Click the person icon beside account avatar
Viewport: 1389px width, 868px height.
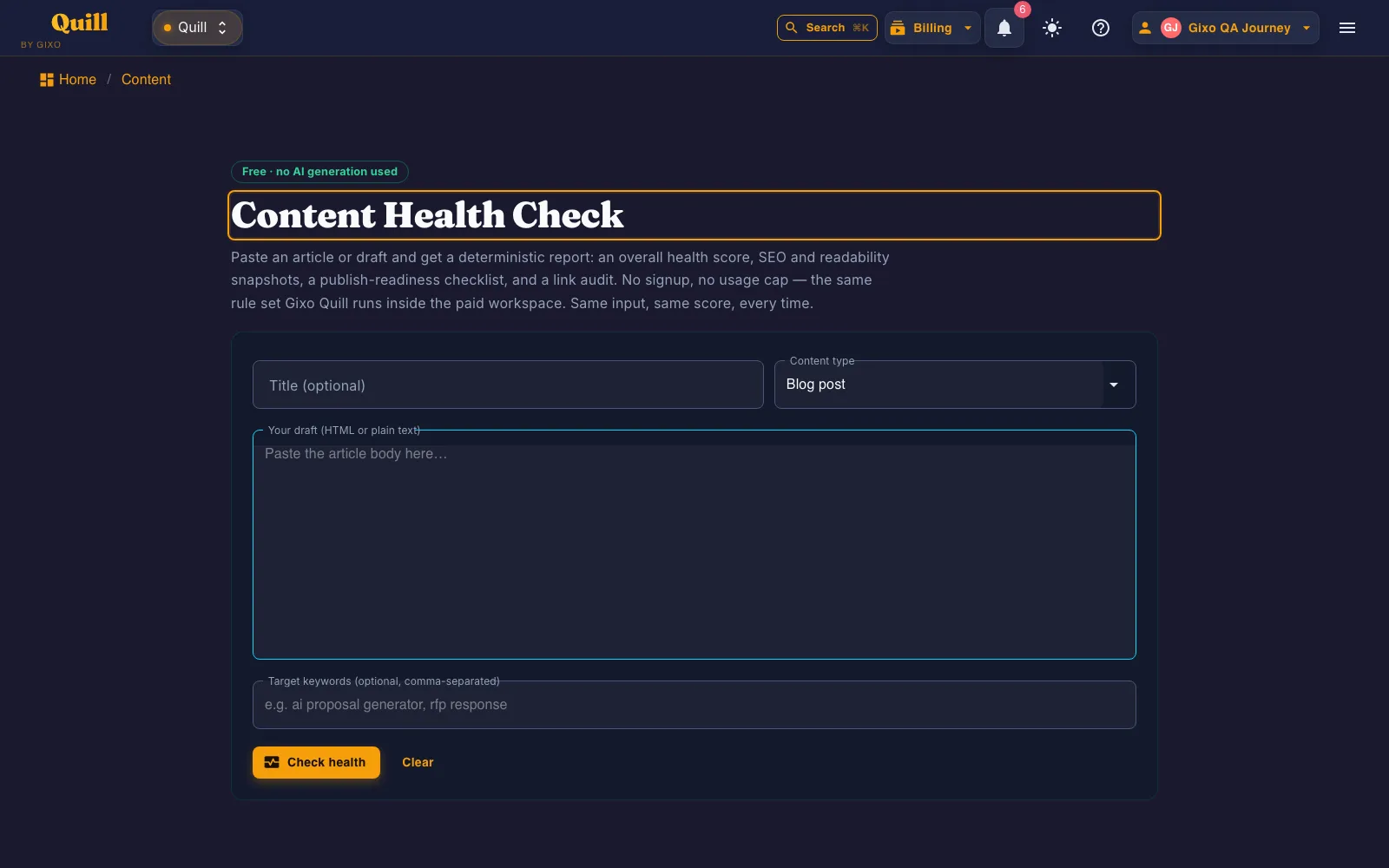tap(1145, 28)
